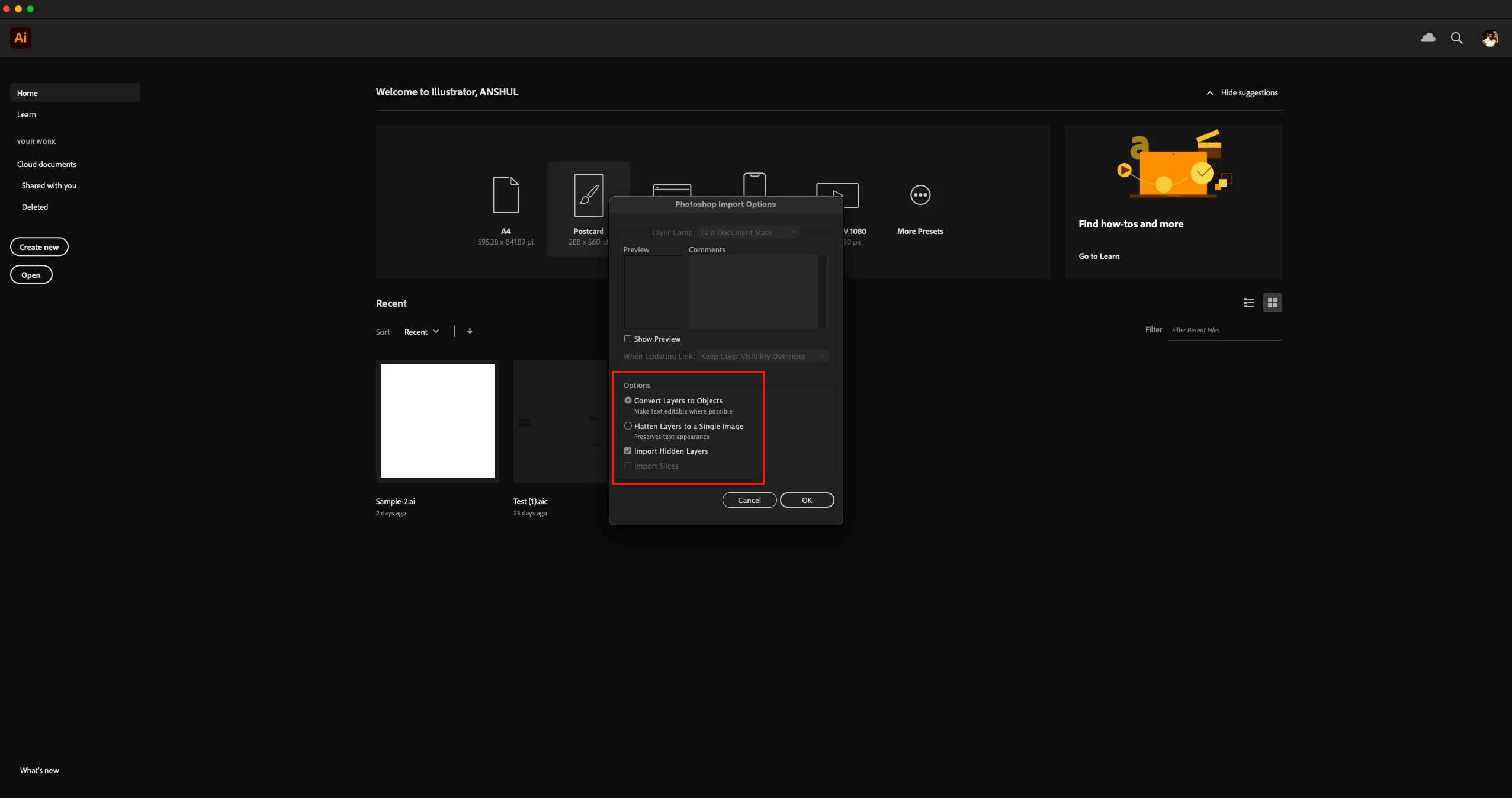Cancel the Photoshop Import Options dialog

(x=749, y=500)
